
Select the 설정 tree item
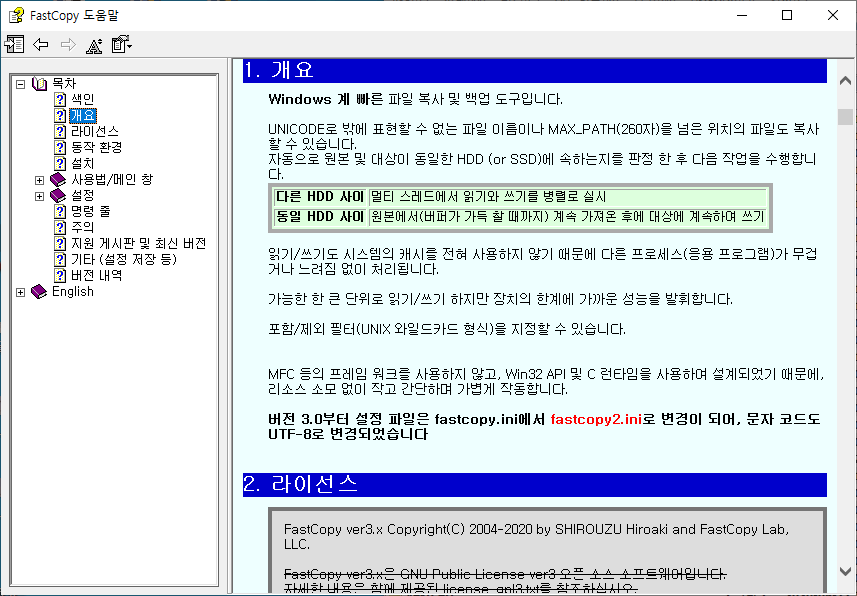pyautogui.click(x=83, y=195)
